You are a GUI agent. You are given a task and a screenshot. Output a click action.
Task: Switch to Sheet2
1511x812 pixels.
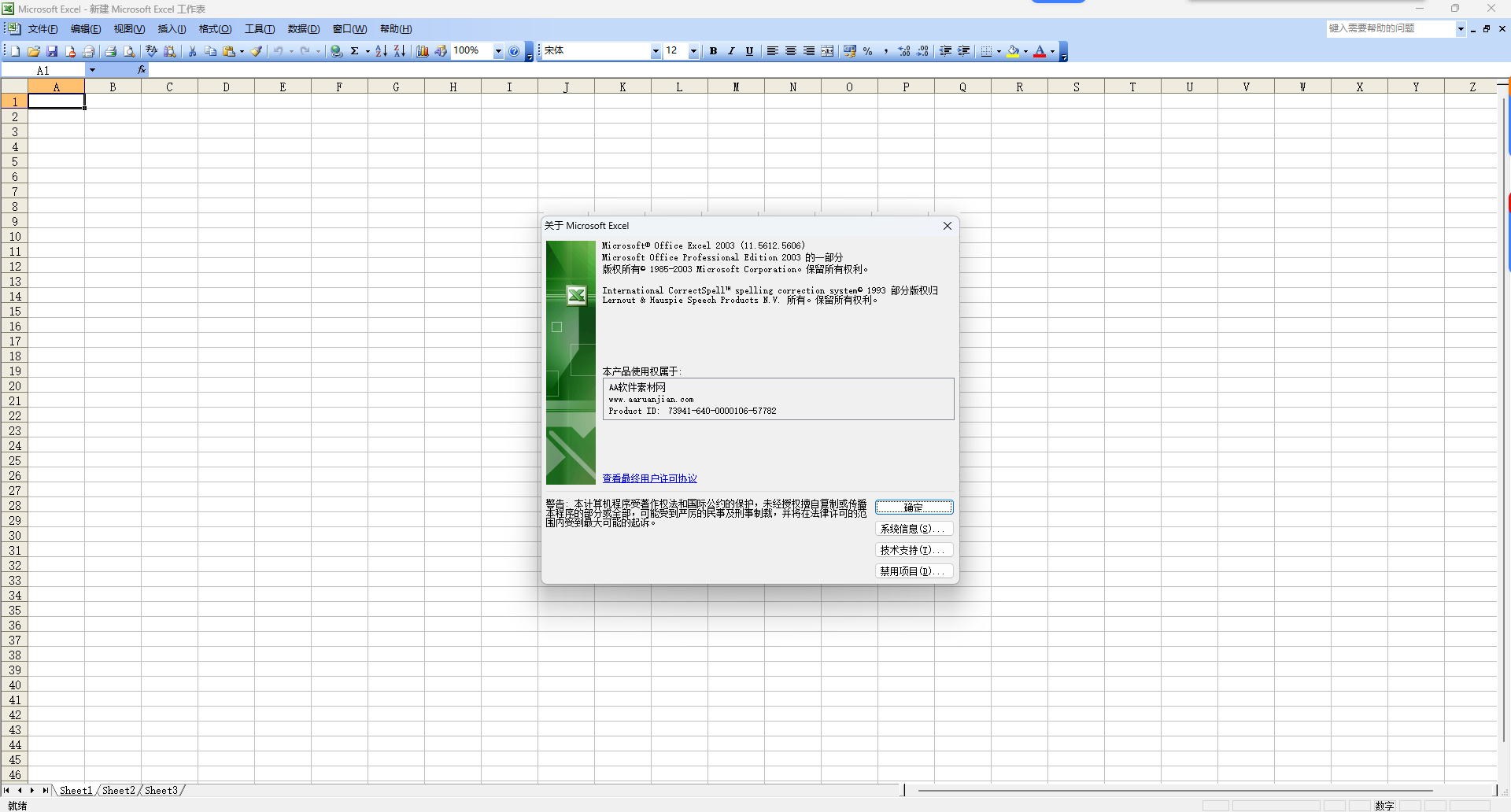[x=119, y=791]
